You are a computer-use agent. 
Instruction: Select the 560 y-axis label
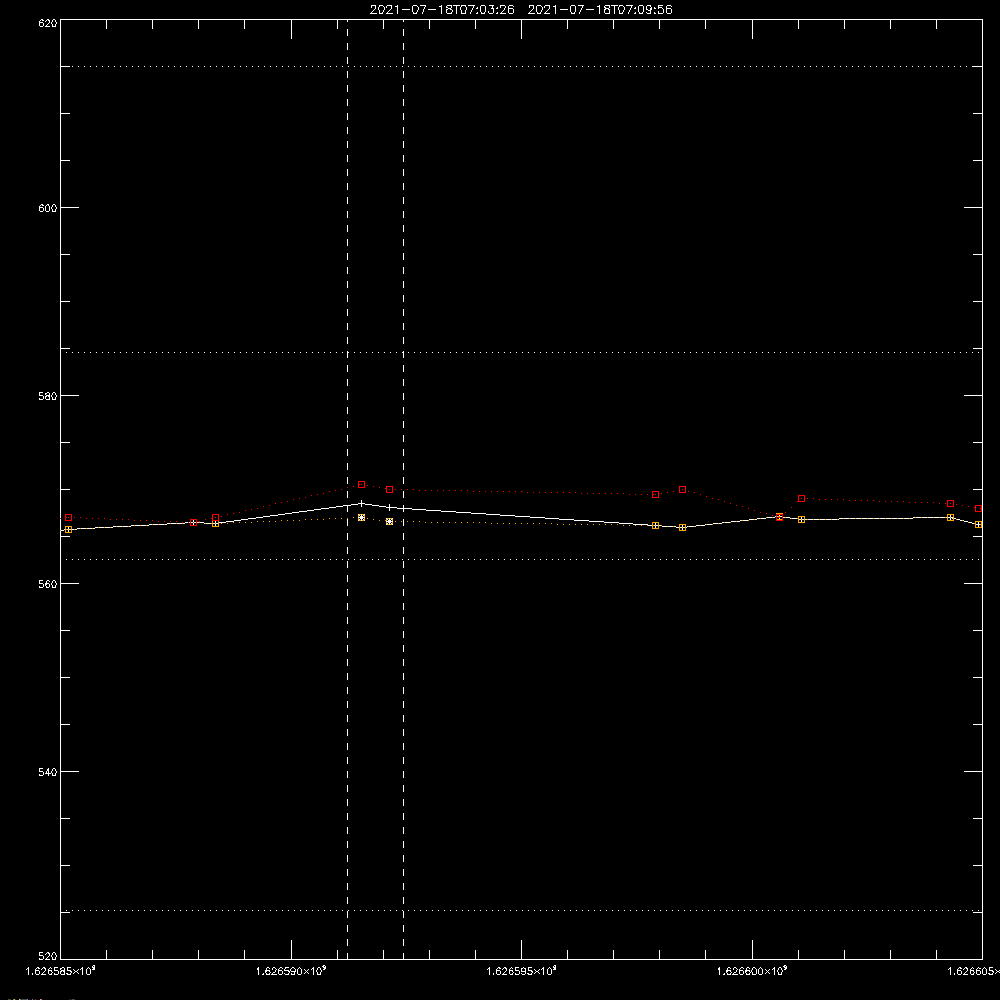[x=48, y=584]
